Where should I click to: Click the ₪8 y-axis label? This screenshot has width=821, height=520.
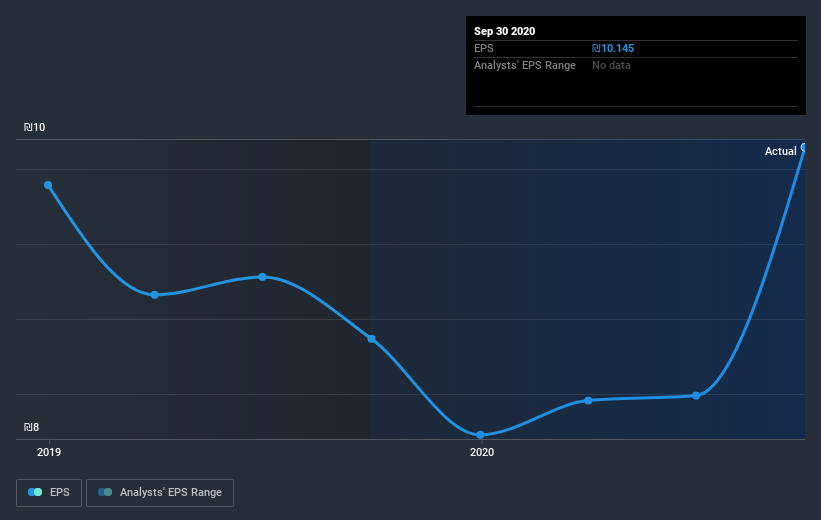[31, 427]
